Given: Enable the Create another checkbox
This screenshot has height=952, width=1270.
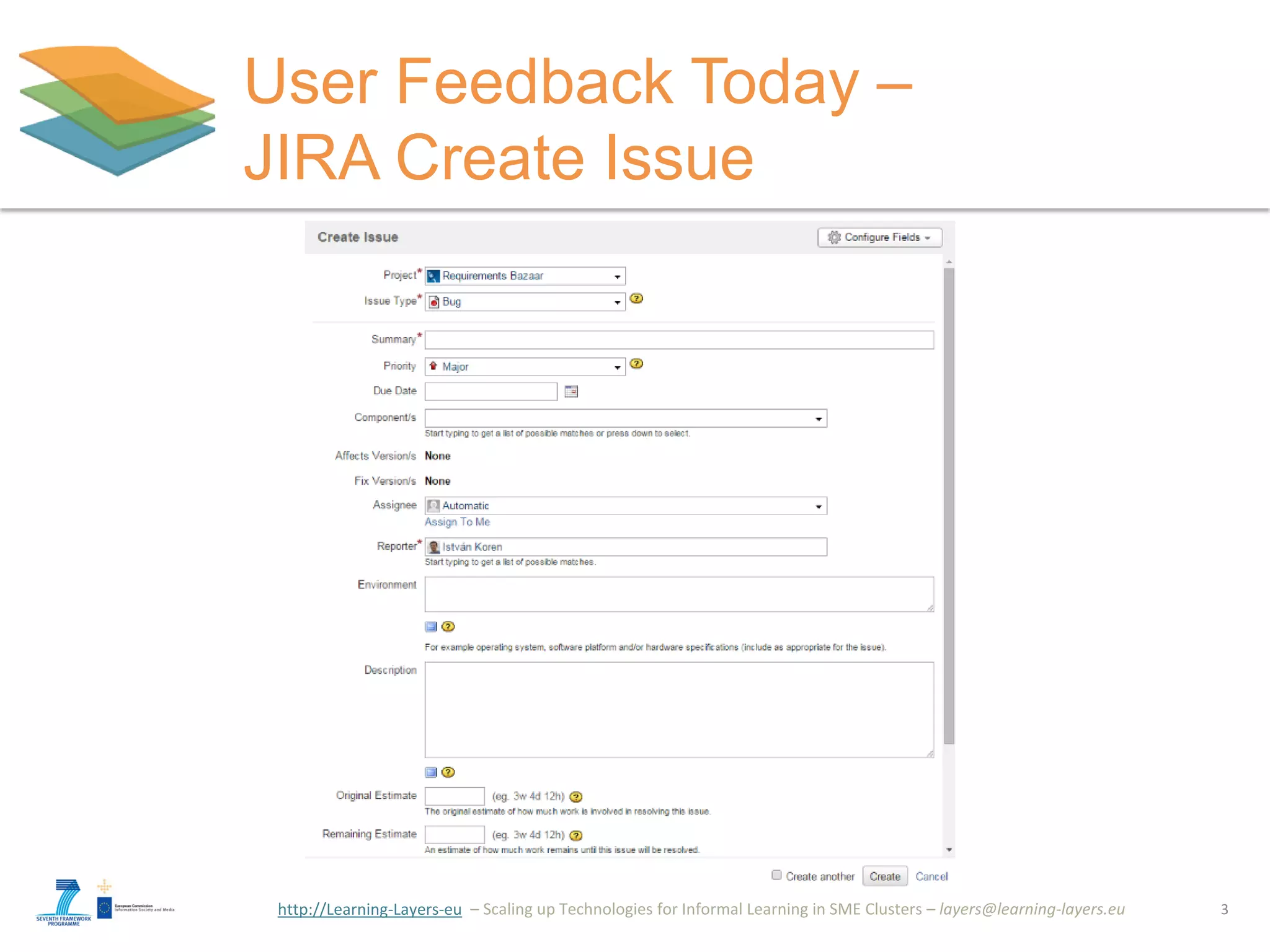Looking at the screenshot, I should coord(776,875).
